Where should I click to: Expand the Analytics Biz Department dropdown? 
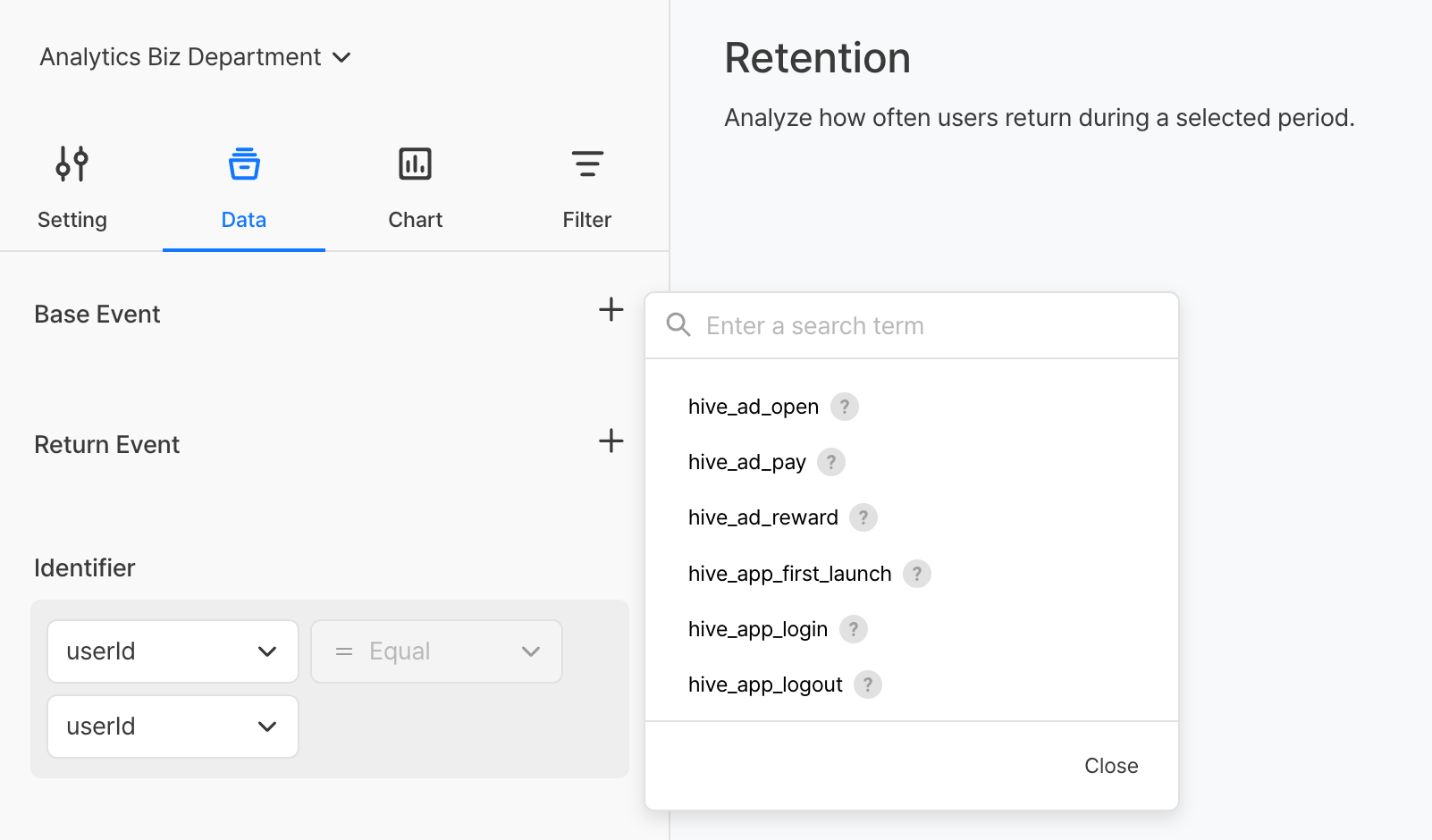[196, 57]
